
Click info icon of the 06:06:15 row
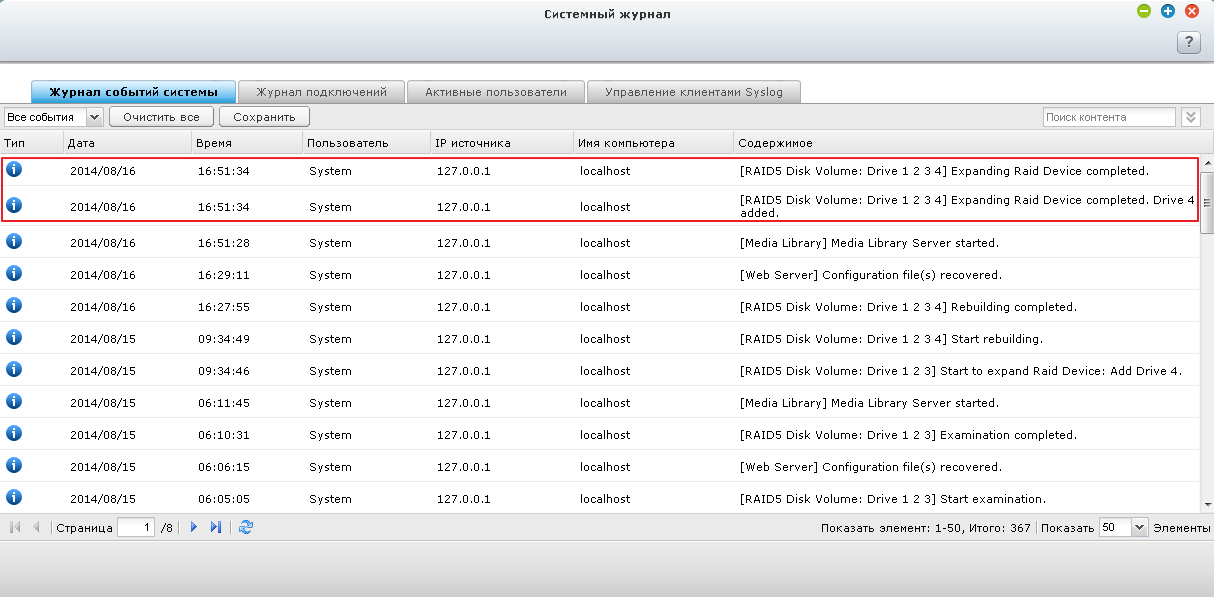click(x=14, y=465)
